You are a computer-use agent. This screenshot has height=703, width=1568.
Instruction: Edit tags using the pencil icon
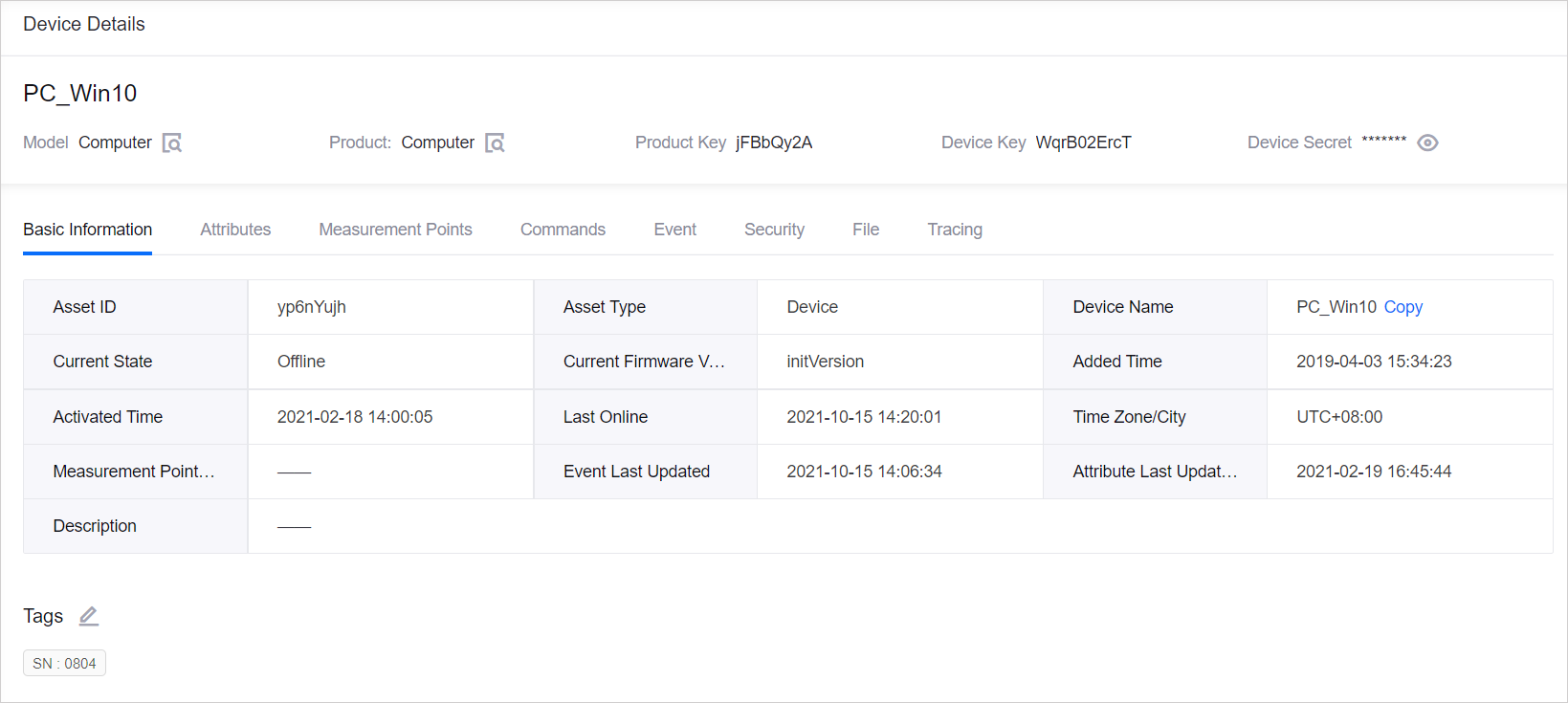(89, 616)
